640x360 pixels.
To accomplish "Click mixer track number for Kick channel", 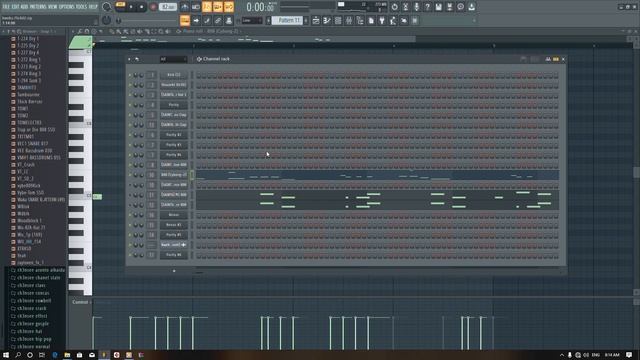I will (x=151, y=75).
